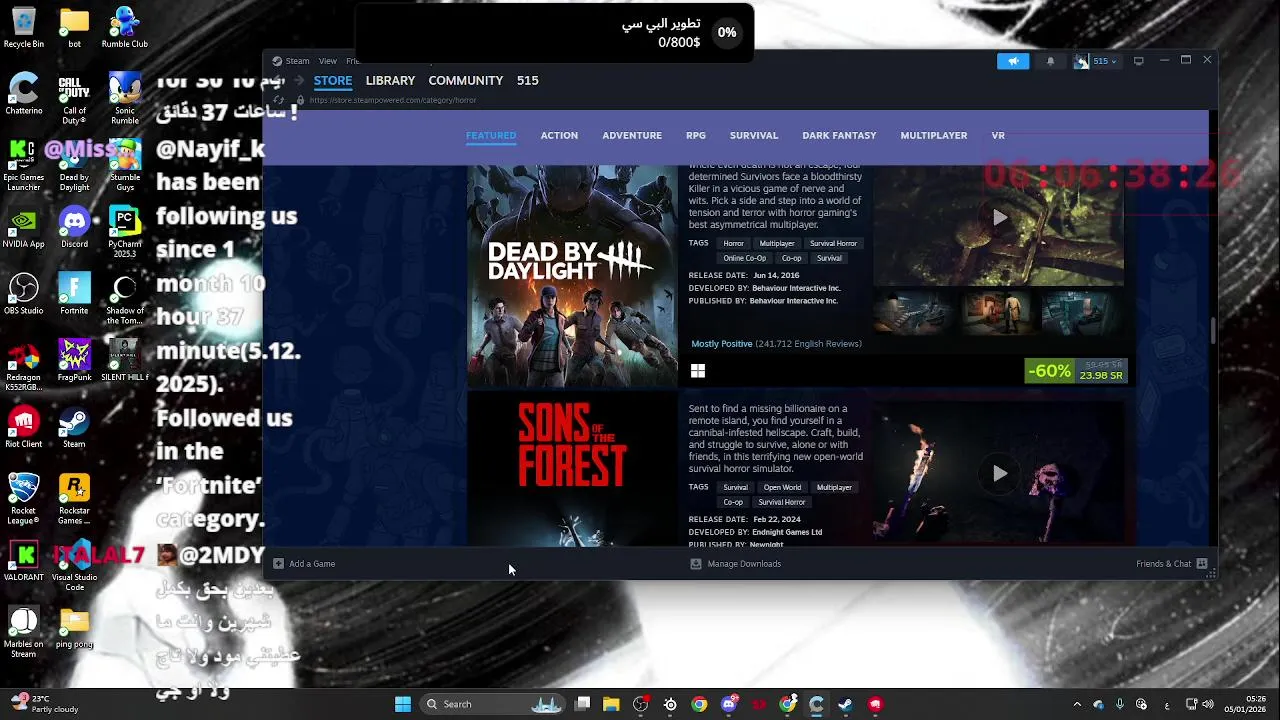The image size is (1280, 720).
Task: Select the Visual Studio Code desktop icon
Action: 74,565
